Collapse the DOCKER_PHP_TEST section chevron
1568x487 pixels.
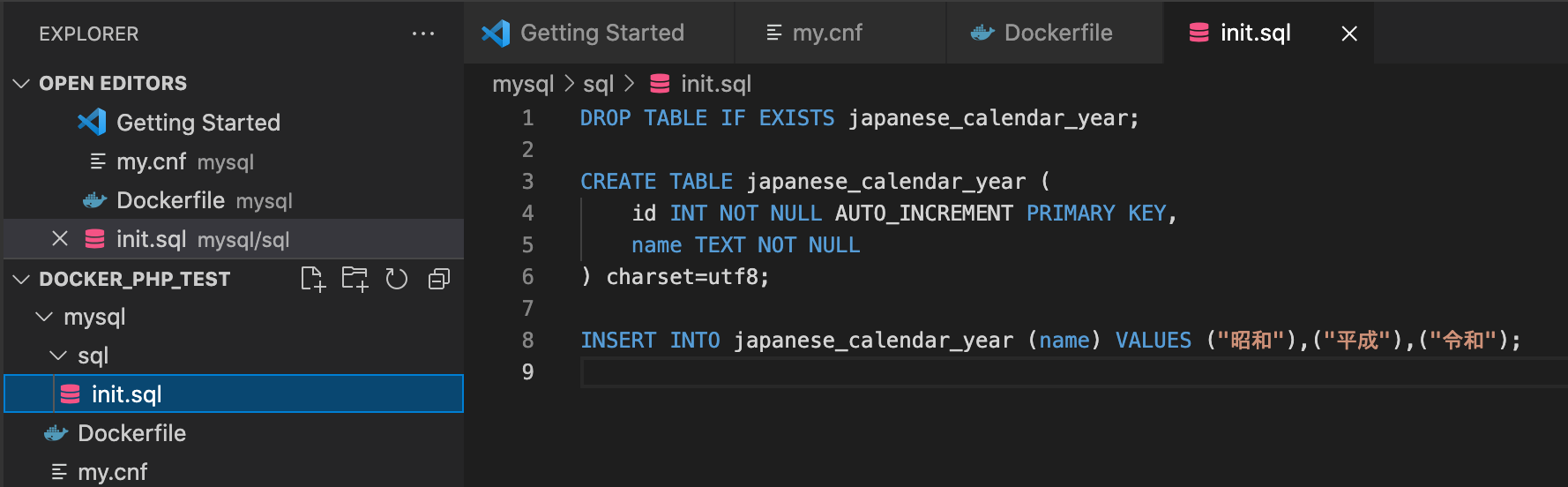[21, 279]
